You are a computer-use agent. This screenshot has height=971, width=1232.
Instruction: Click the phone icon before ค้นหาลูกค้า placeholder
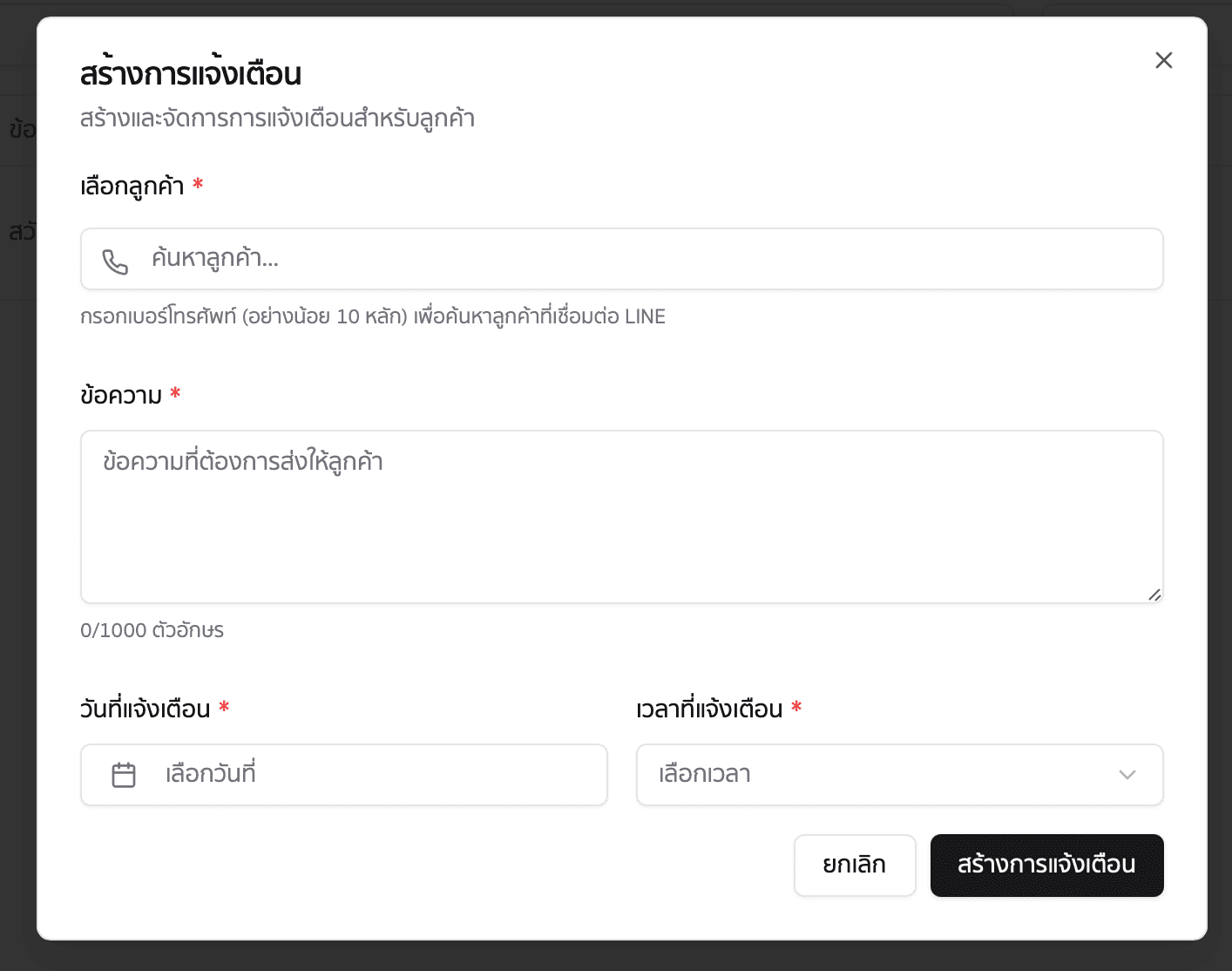point(116,259)
